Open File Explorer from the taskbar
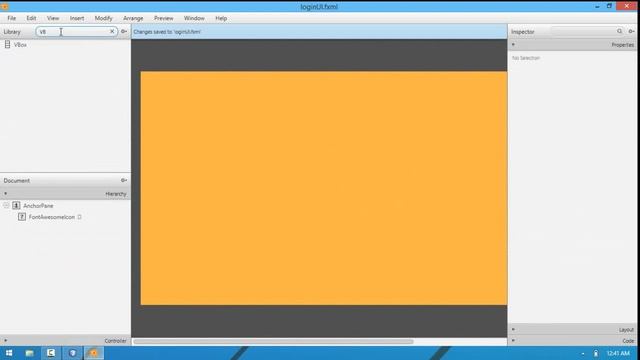The height and width of the screenshot is (360, 640). [x=29, y=353]
